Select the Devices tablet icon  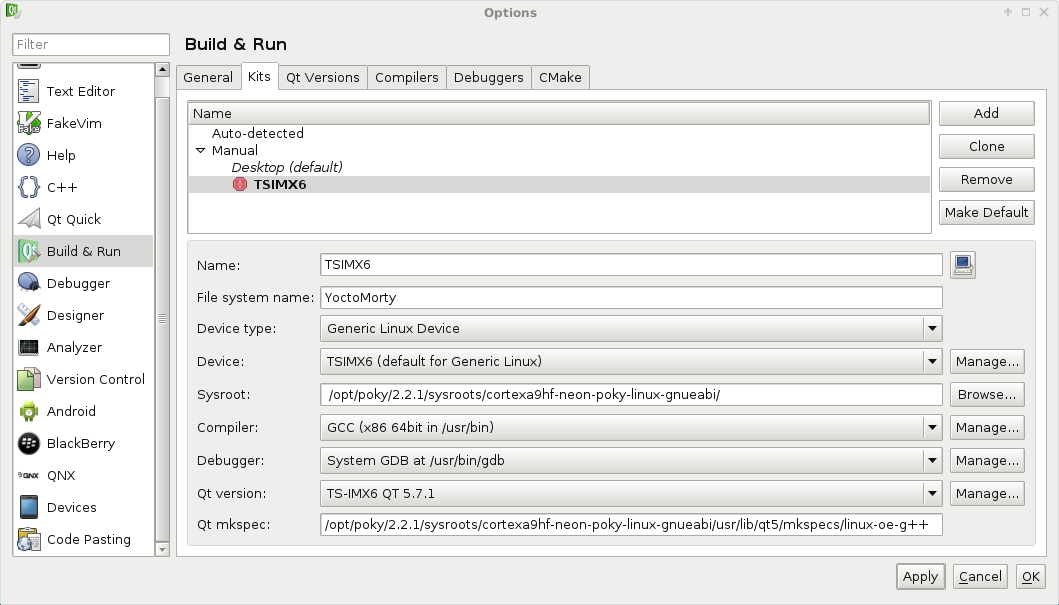pos(28,507)
